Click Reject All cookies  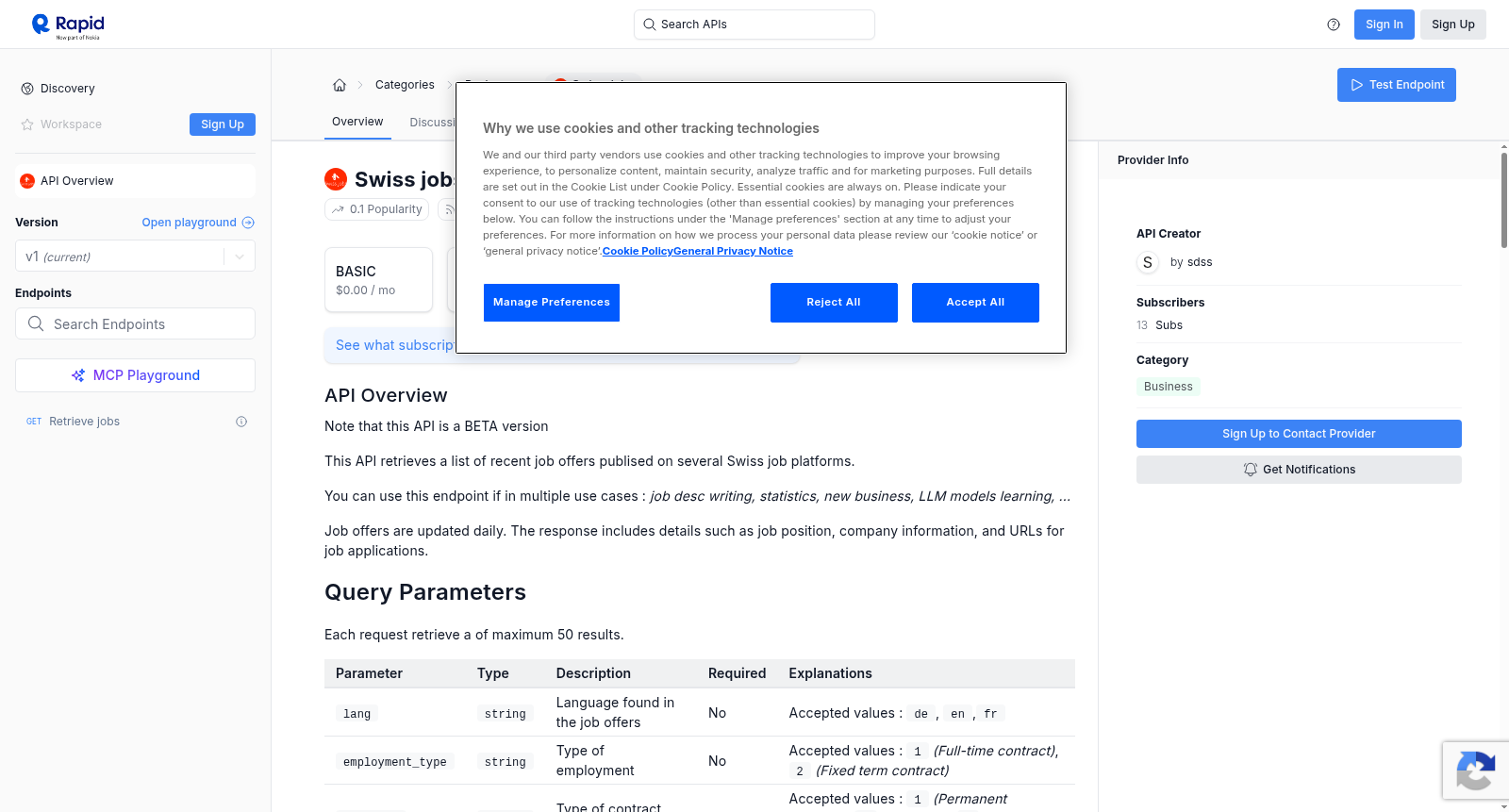[834, 303]
